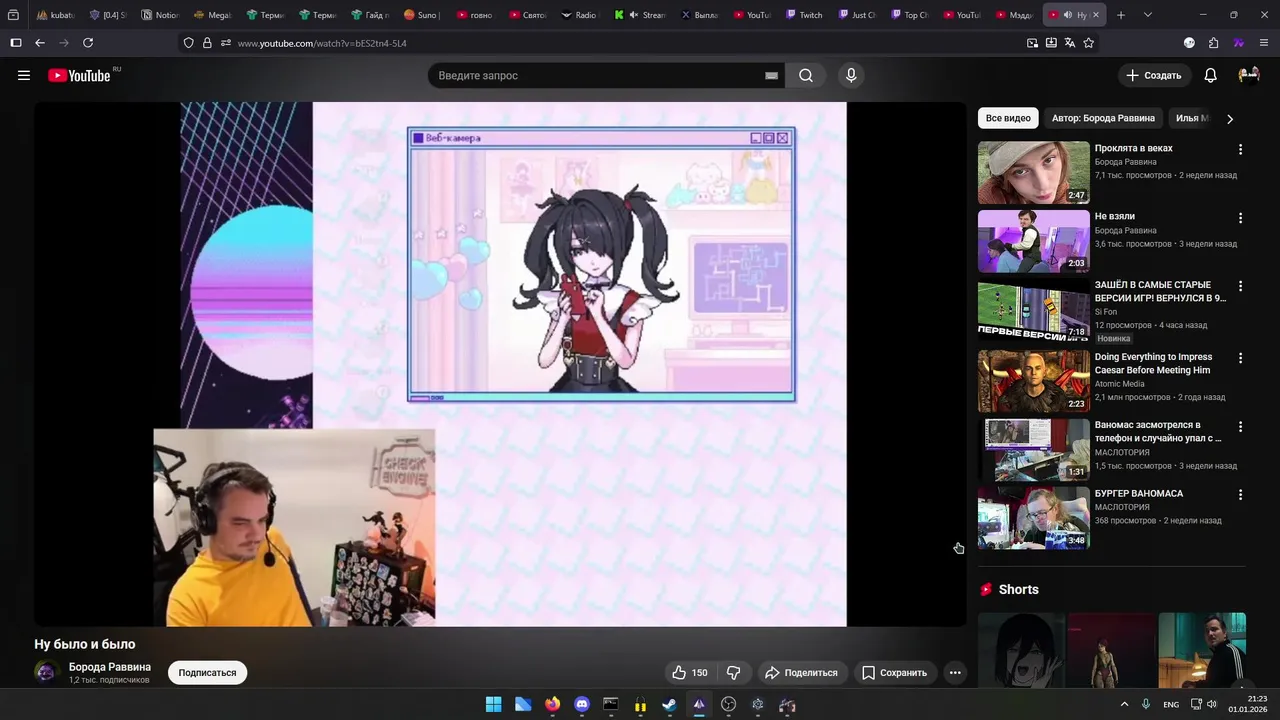Open the browser application menu

coord(1264,43)
